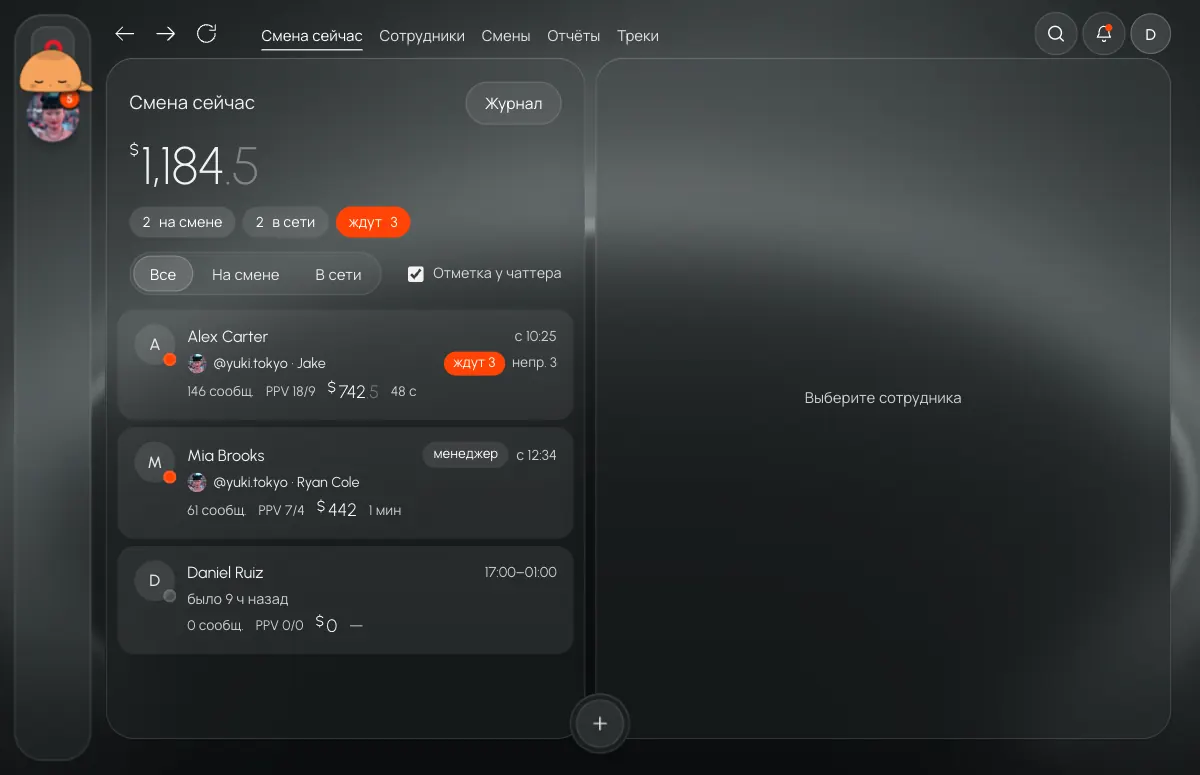The image size is (1200, 775).
Task: Click the "@yuki.tokyo · Jake" text
Action: click(269, 363)
